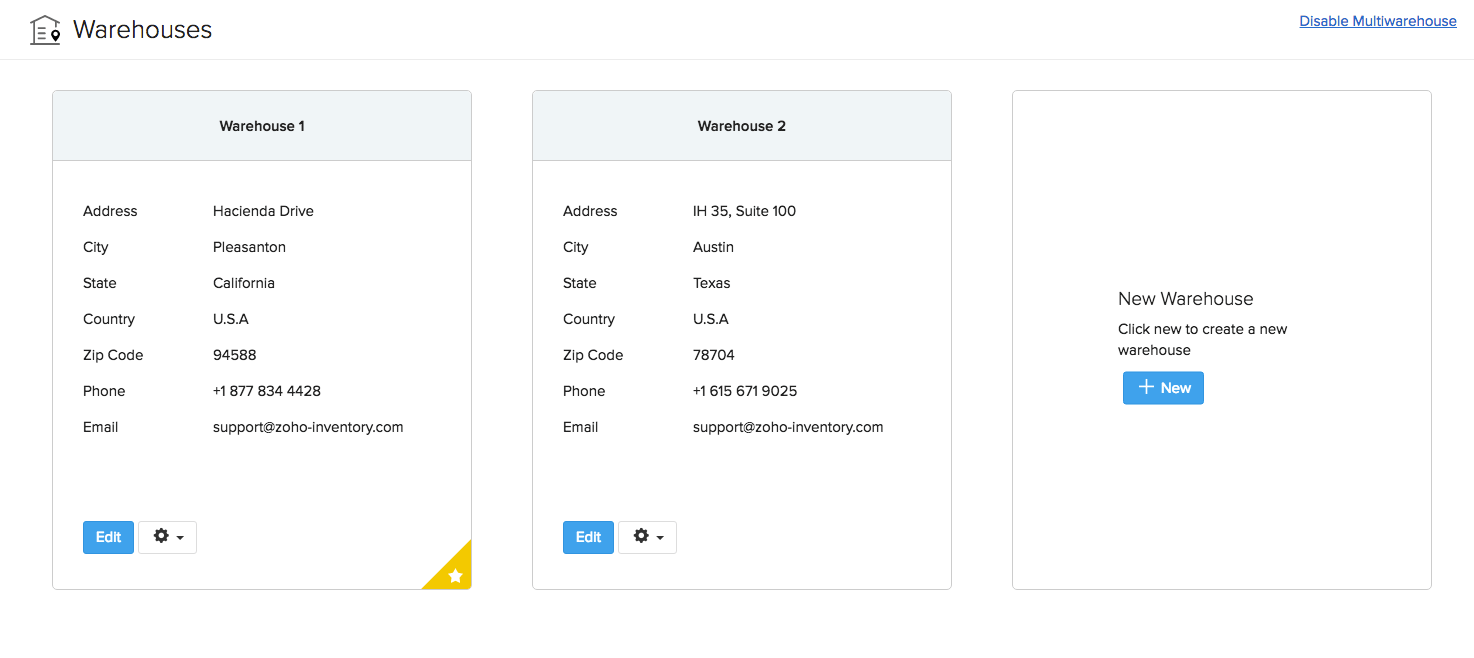This screenshot has width=1474, height=658.
Task: Click the Hacienda Drive address text
Action: point(263,211)
